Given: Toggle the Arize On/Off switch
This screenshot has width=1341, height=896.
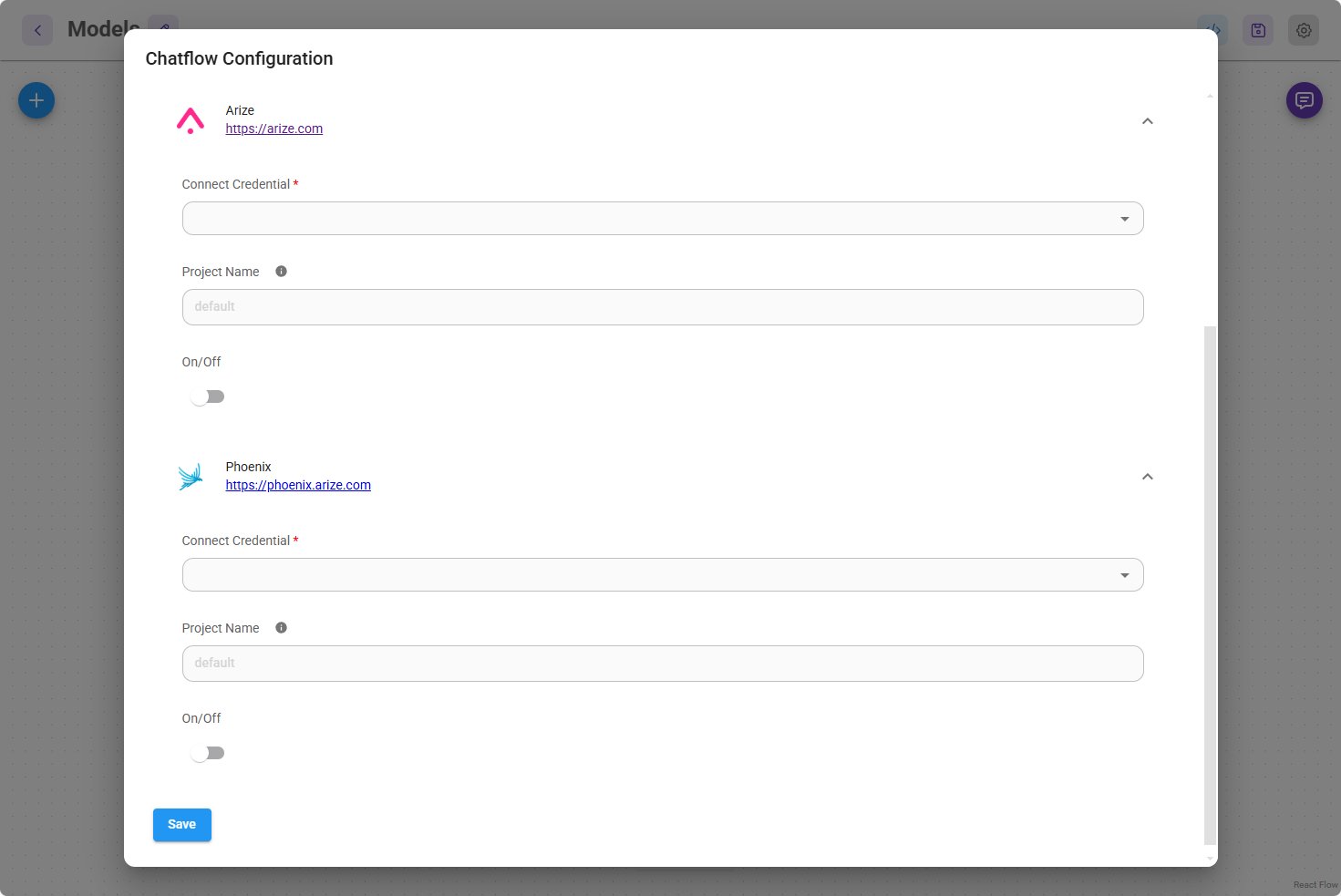Looking at the screenshot, I should pos(207,397).
